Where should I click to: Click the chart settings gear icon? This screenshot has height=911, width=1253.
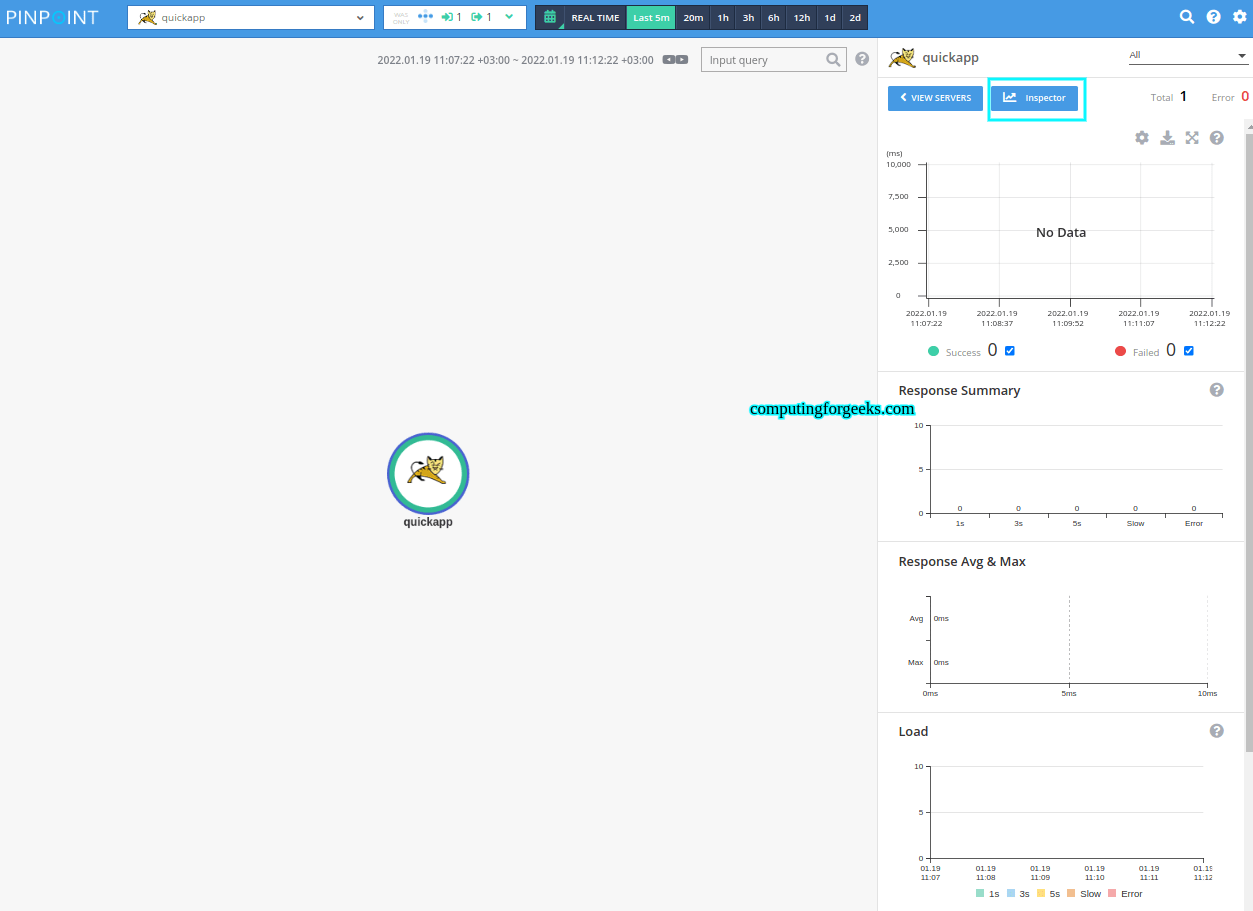pos(1141,138)
